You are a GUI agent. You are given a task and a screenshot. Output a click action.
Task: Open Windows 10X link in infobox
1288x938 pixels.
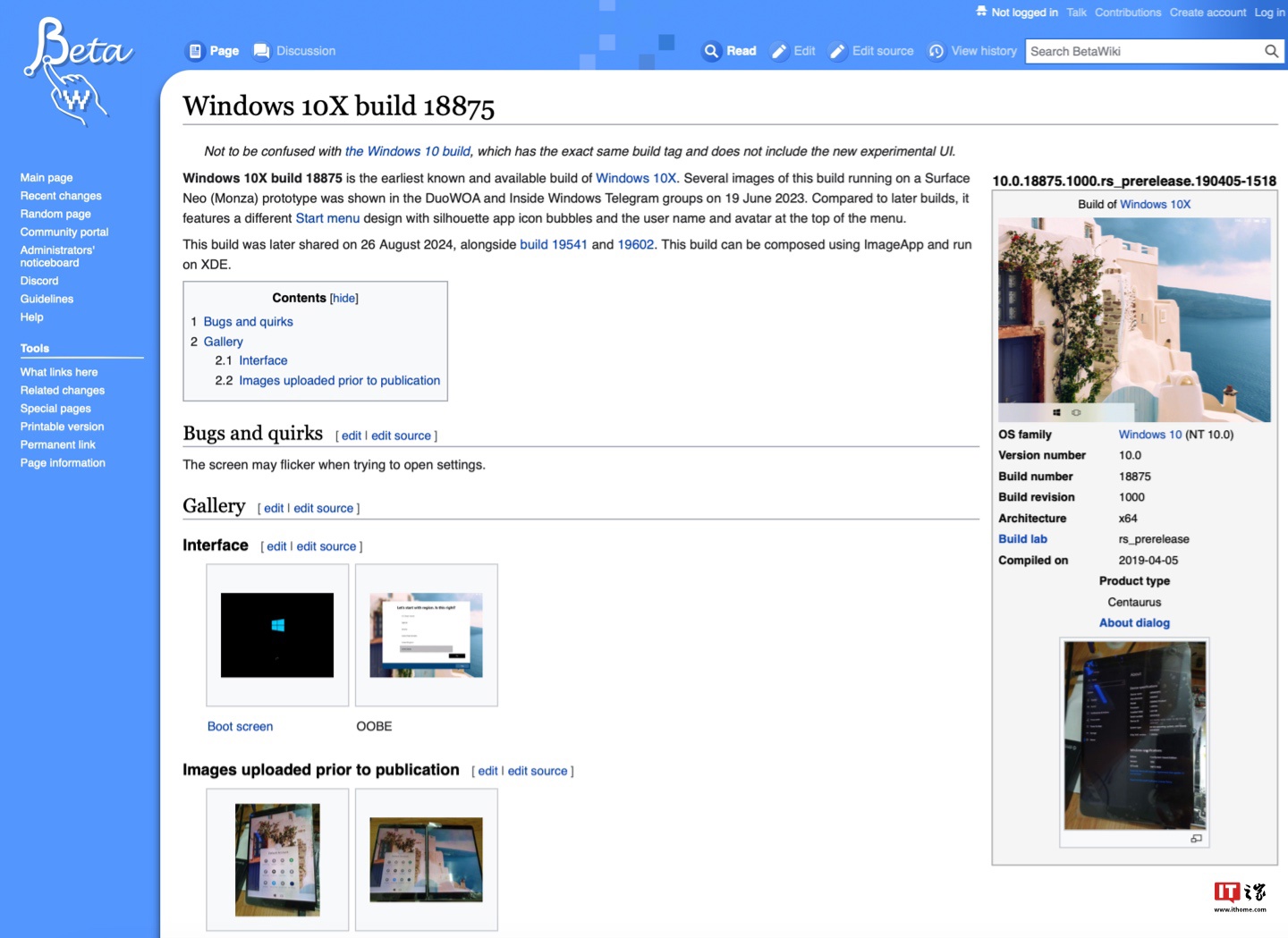[x=1156, y=204]
